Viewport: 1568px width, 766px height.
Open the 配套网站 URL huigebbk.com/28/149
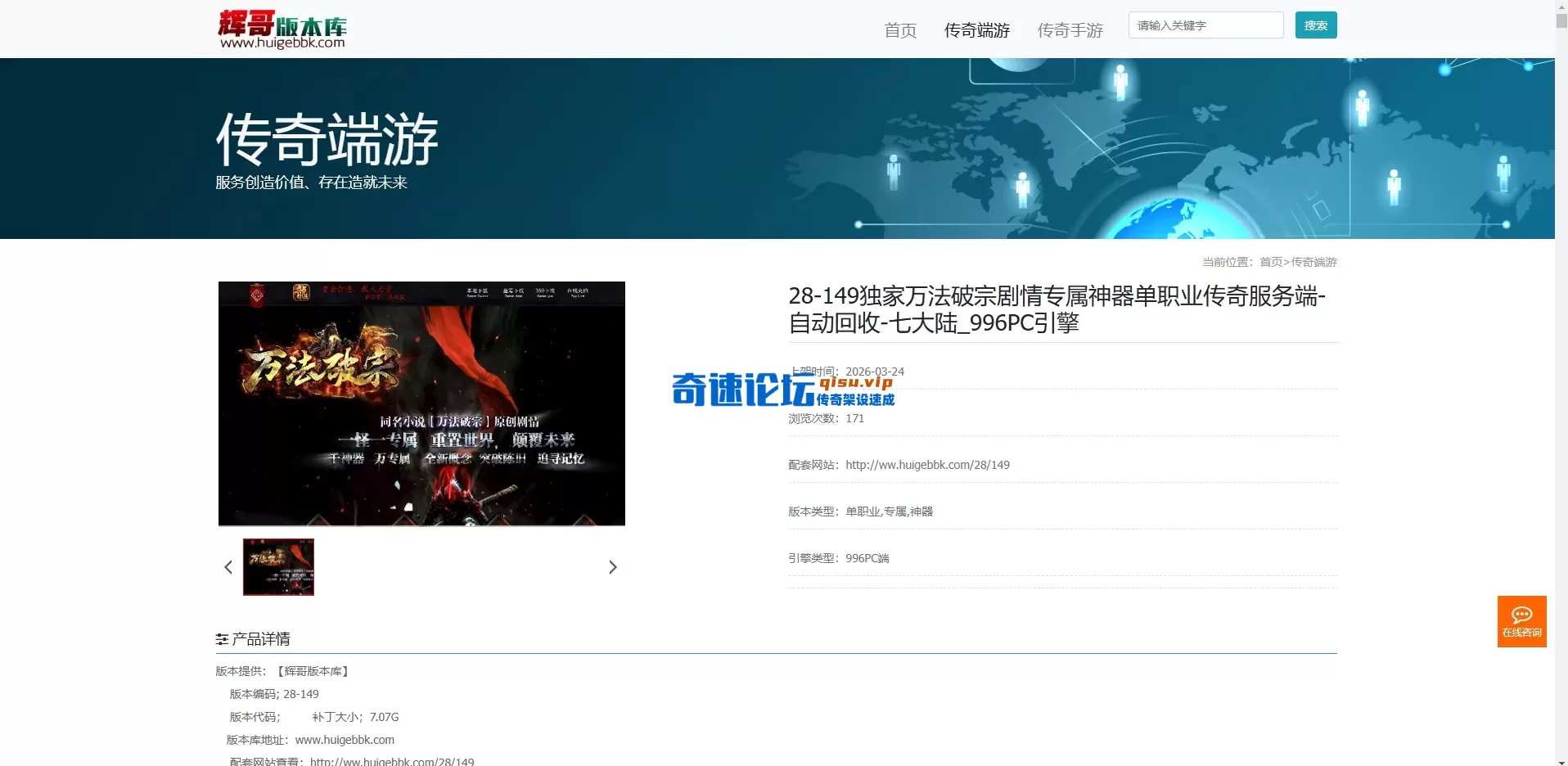coord(927,464)
